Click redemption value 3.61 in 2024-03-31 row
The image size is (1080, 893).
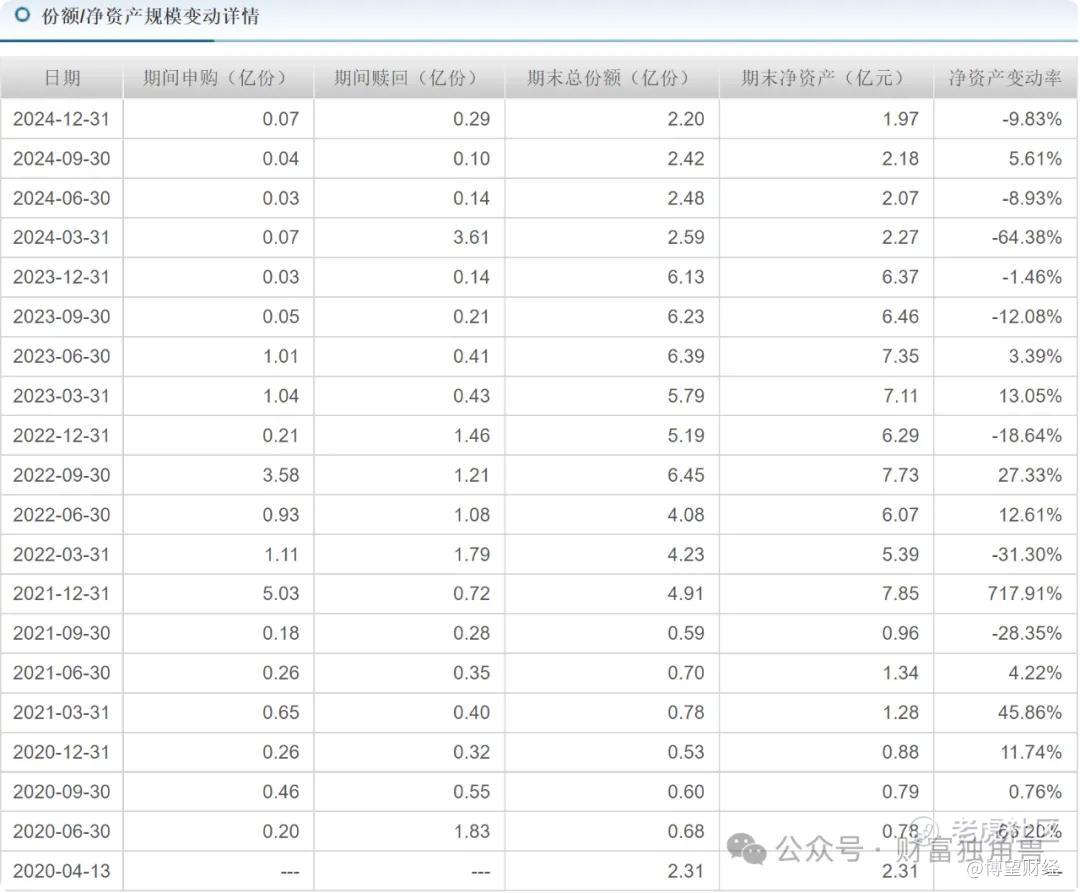tap(472, 238)
